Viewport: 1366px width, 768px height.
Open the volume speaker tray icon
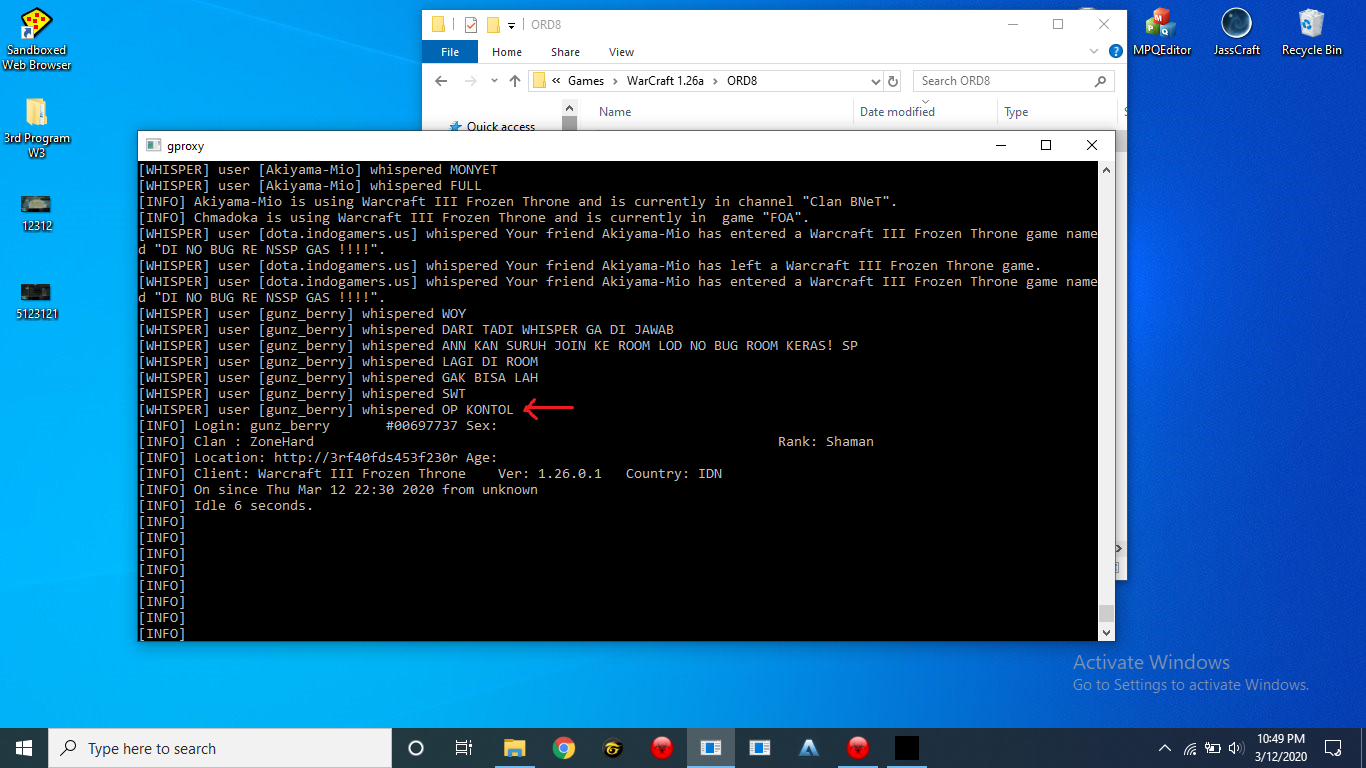point(1238,748)
